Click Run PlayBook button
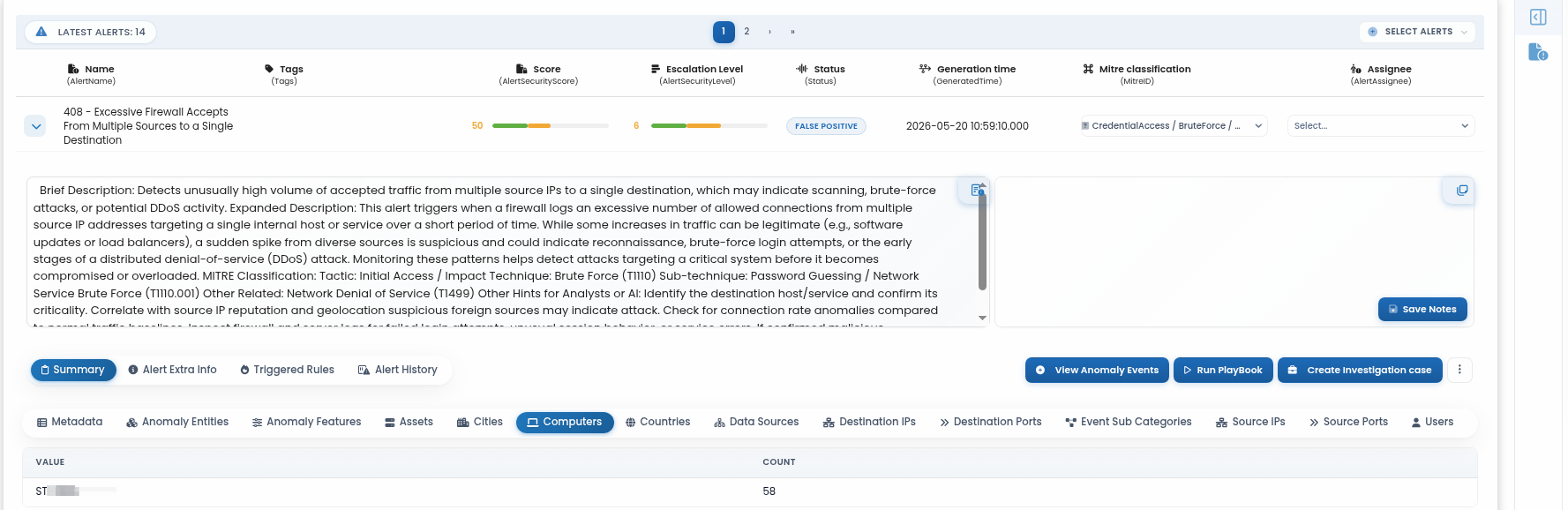Screen dimensions: 1568x510 (1223, 370)
